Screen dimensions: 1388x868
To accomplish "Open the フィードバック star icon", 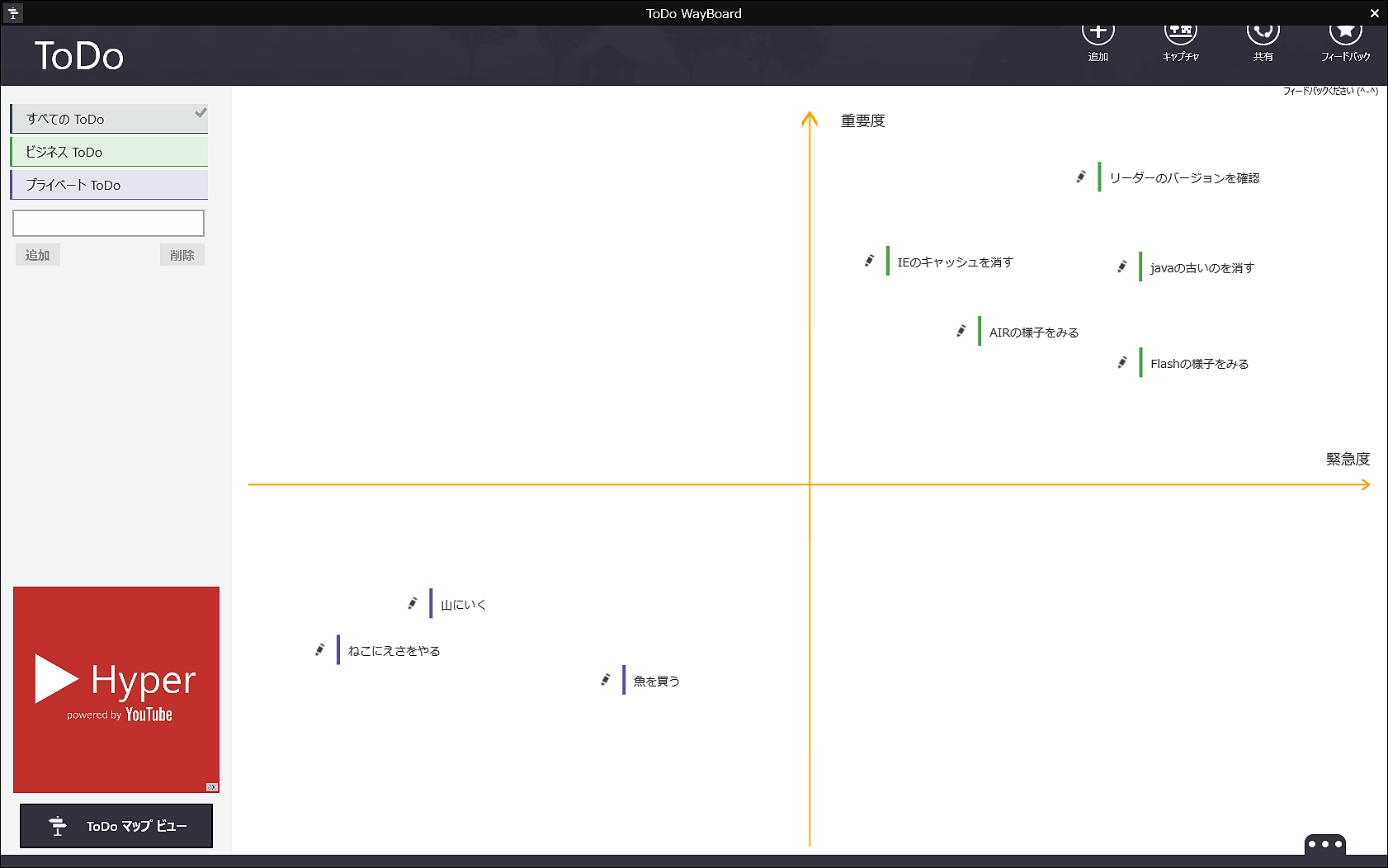I will 1345,33.
